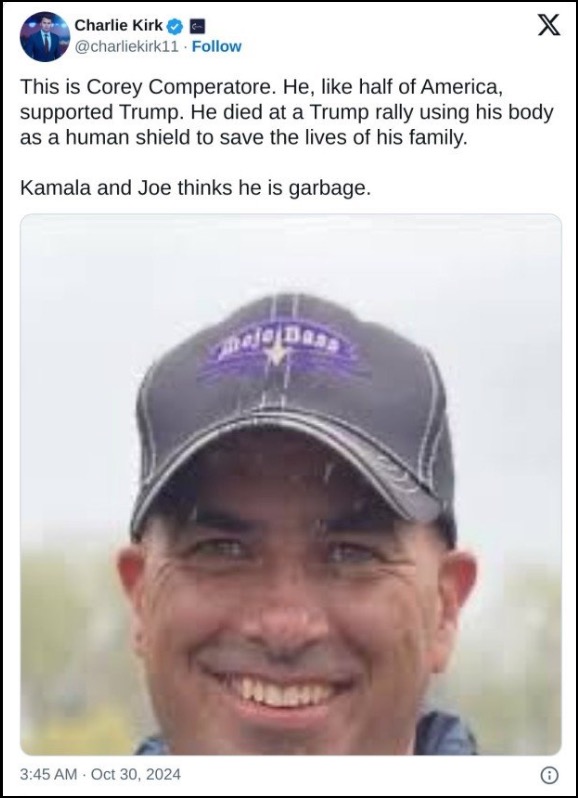The height and width of the screenshot is (798, 578).
Task: Open the 3:45 AM timestamp link
Action: (48, 775)
